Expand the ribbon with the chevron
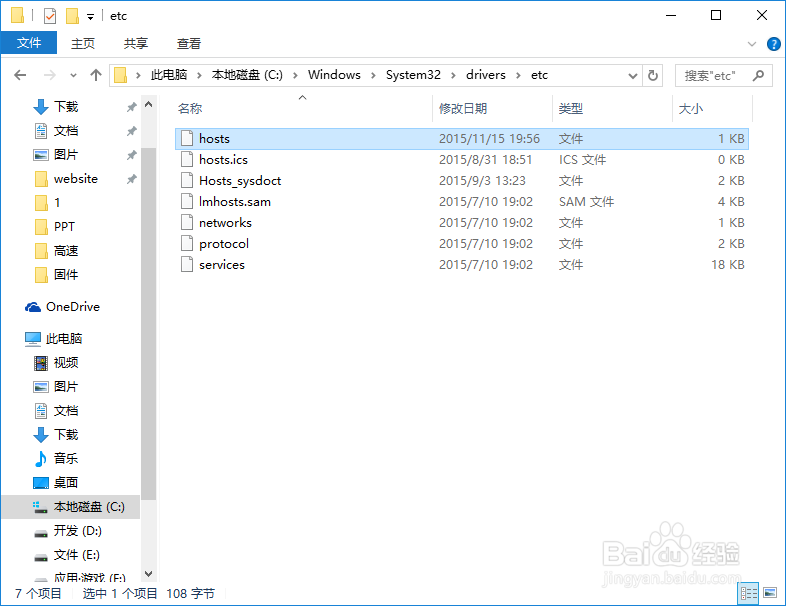The image size is (786, 606). (751, 44)
